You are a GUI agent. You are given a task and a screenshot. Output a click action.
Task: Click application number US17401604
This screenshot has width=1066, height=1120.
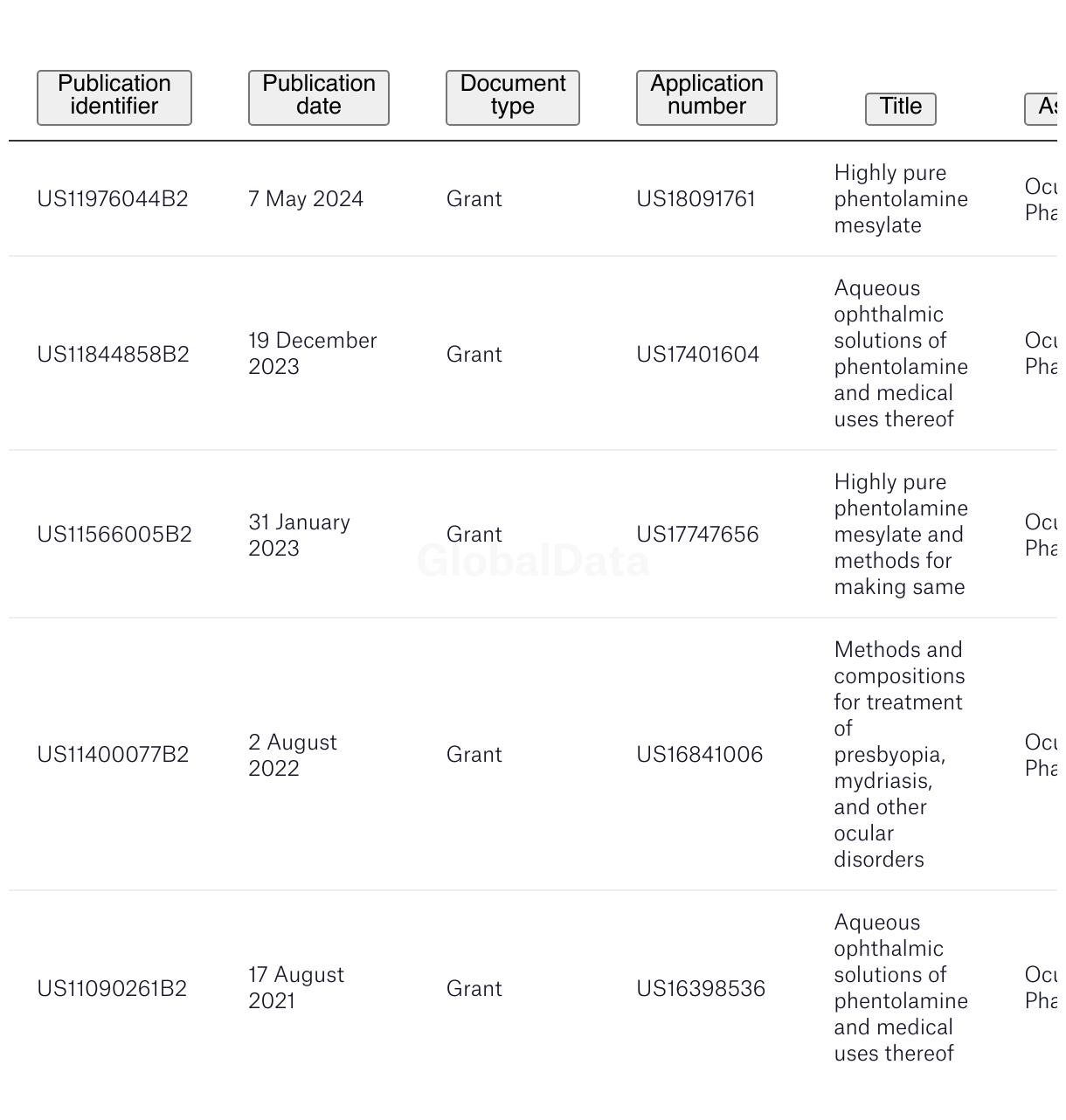tap(698, 355)
